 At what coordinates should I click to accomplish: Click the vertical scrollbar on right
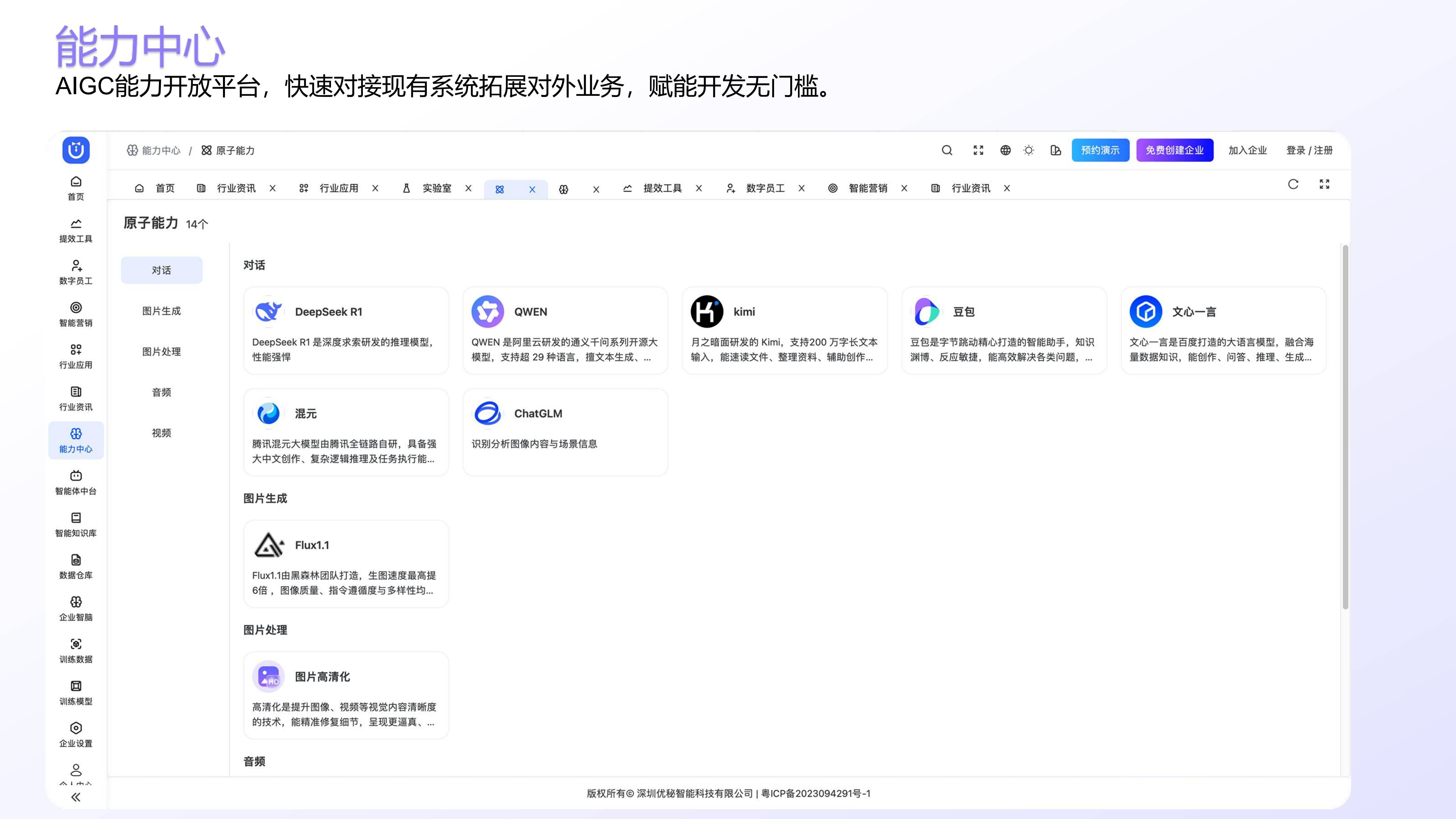[1345, 427]
